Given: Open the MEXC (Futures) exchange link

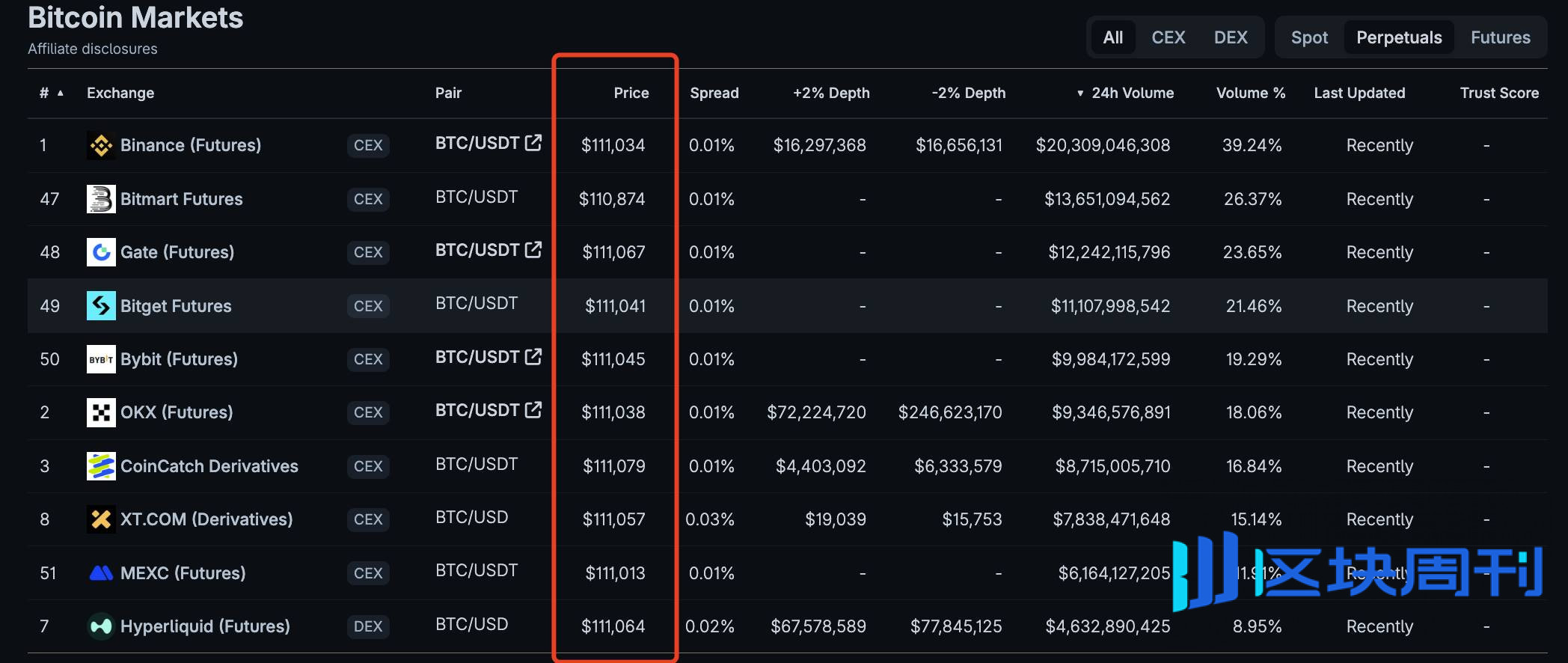Looking at the screenshot, I should [183, 573].
